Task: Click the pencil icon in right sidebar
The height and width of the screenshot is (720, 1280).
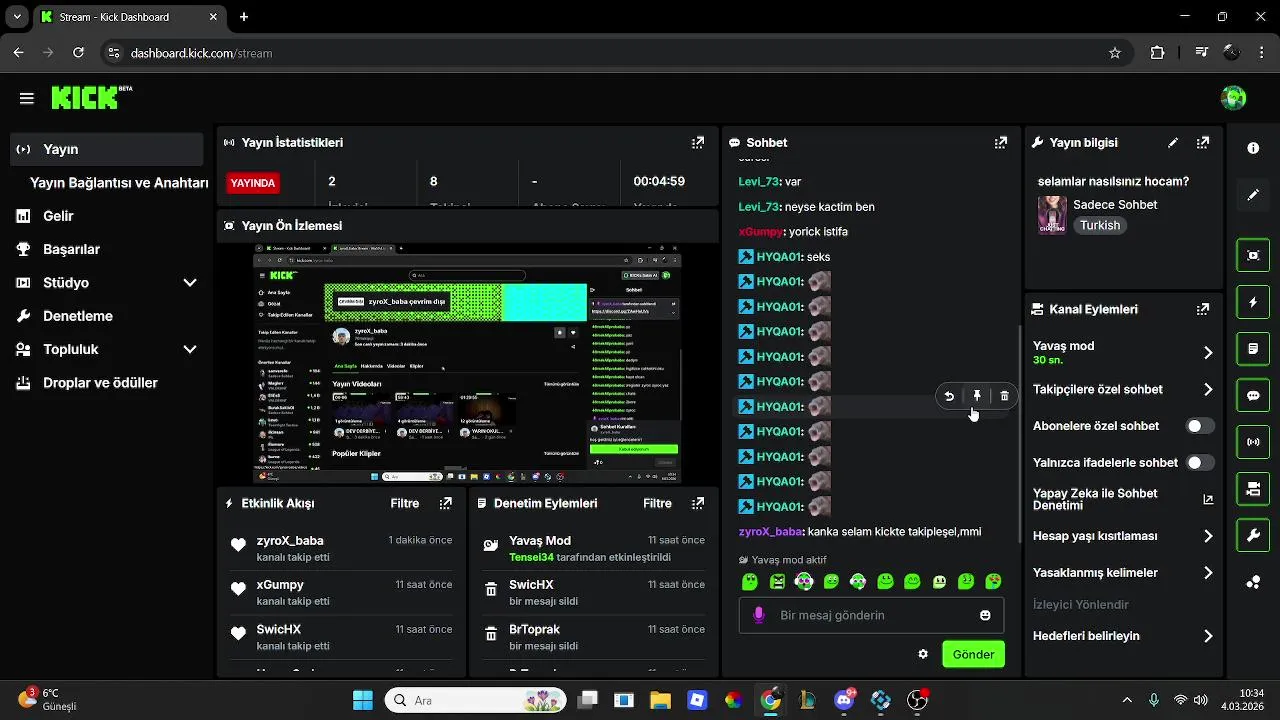Action: (1253, 195)
